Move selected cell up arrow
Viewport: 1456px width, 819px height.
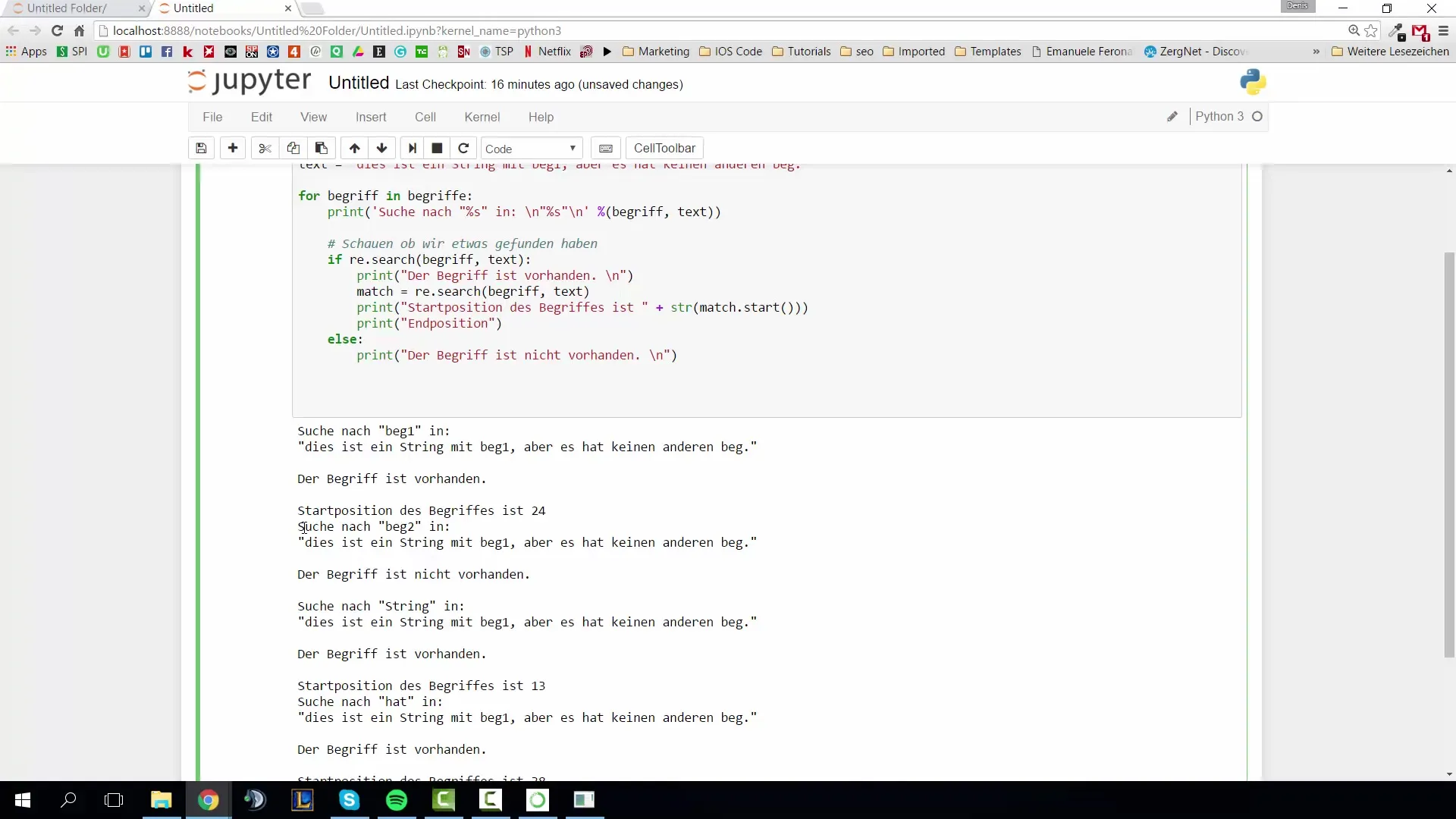[x=354, y=149]
